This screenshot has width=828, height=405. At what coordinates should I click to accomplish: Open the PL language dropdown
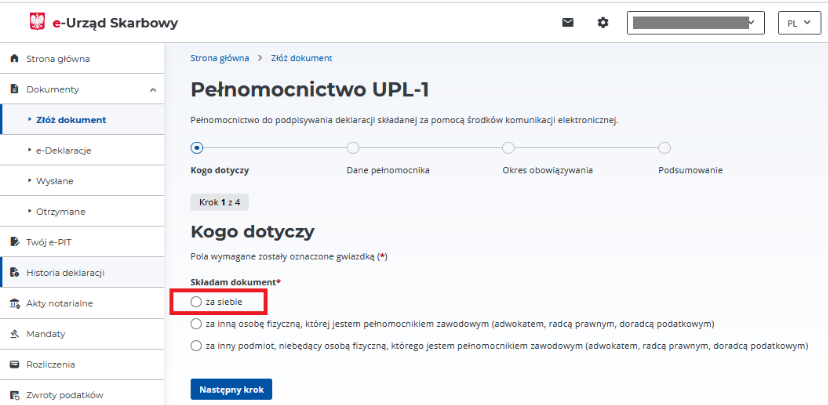(798, 23)
